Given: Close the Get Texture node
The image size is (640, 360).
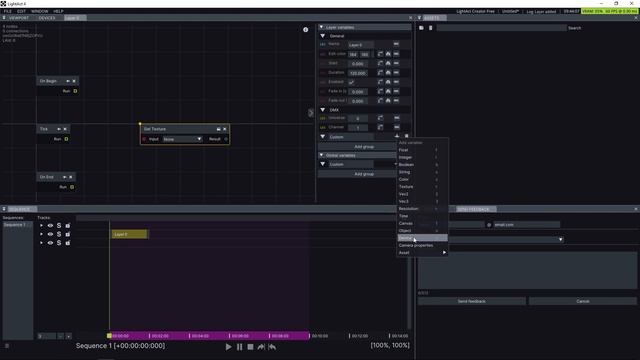Looking at the screenshot, I should click(224, 129).
